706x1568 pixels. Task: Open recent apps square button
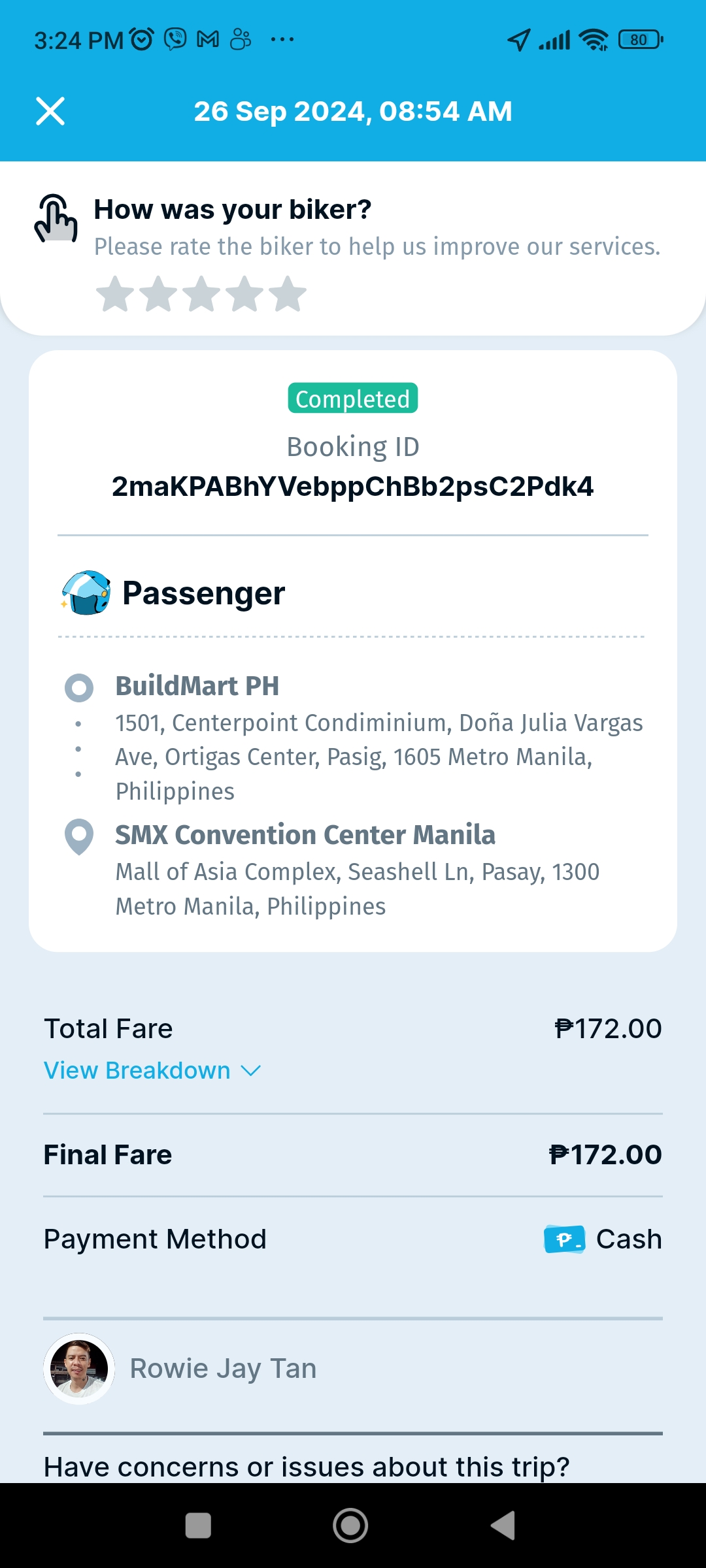pos(198,1526)
